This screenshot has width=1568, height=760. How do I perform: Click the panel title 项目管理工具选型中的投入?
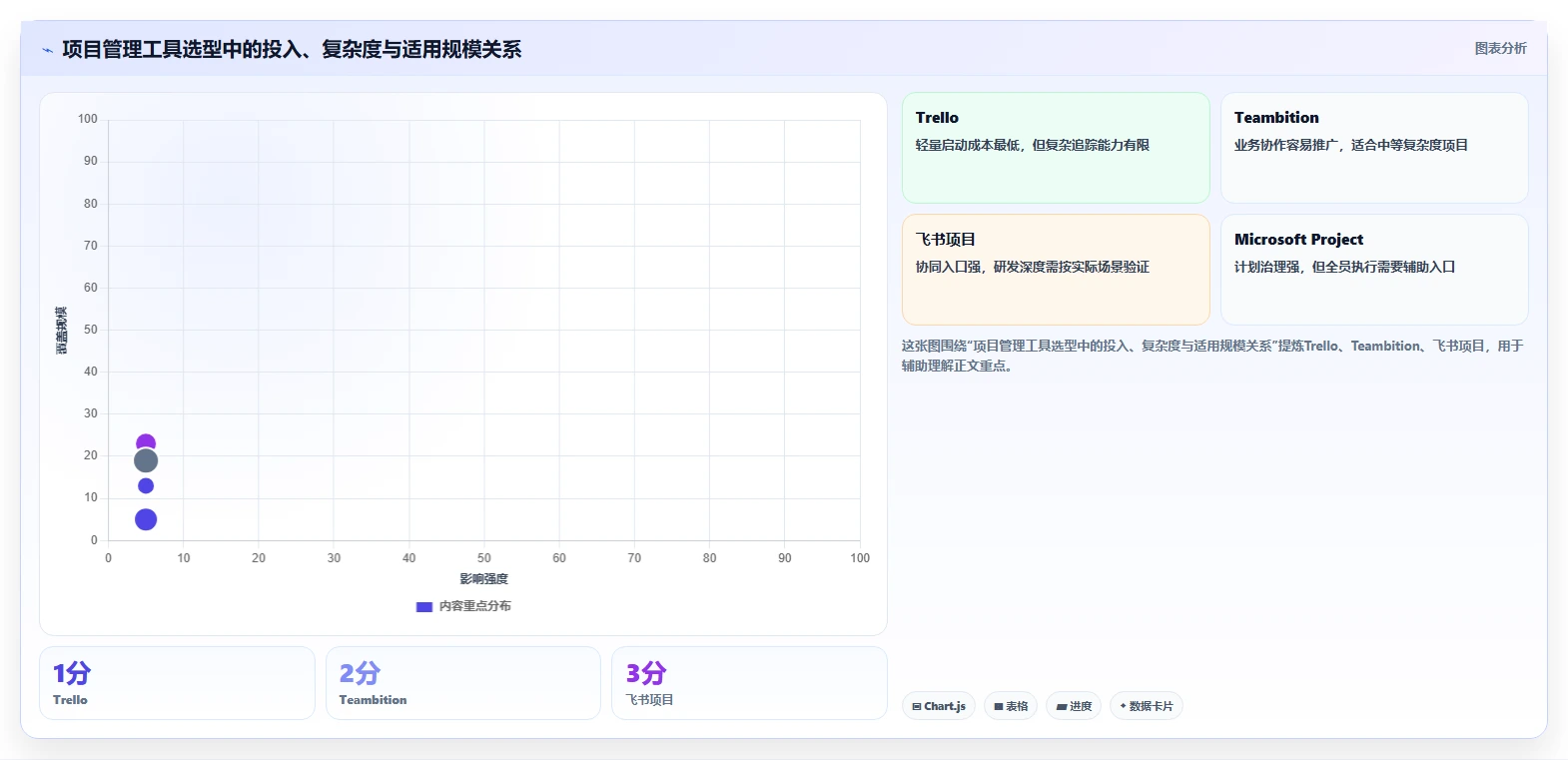click(292, 49)
